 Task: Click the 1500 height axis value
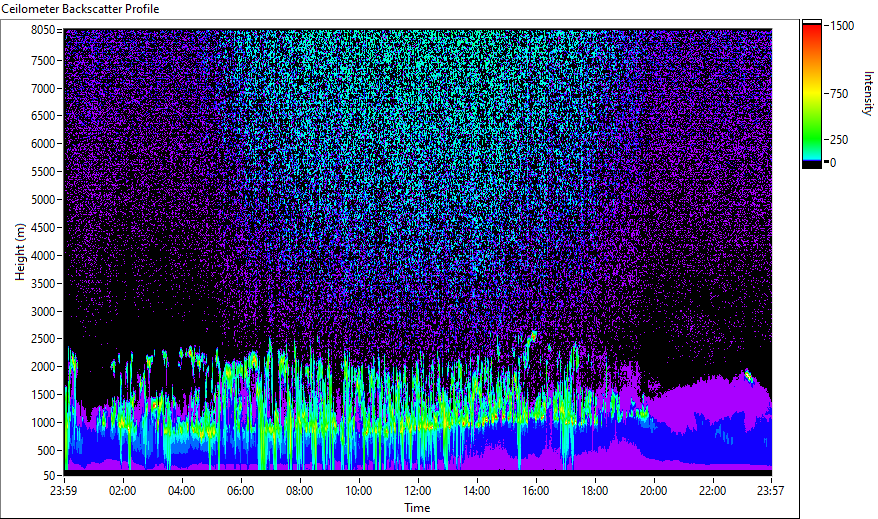click(x=43, y=395)
